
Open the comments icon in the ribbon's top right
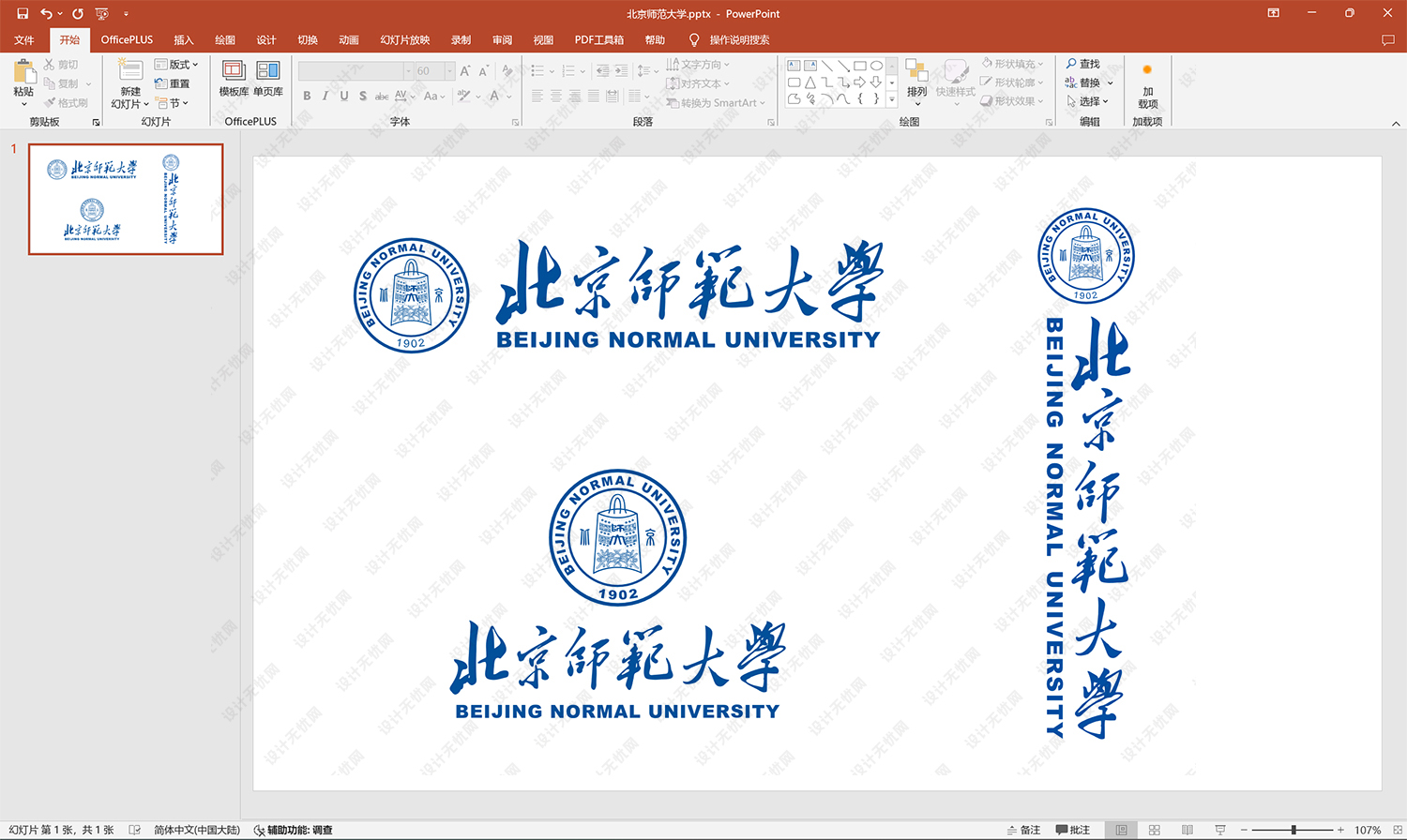pyautogui.click(x=1388, y=39)
